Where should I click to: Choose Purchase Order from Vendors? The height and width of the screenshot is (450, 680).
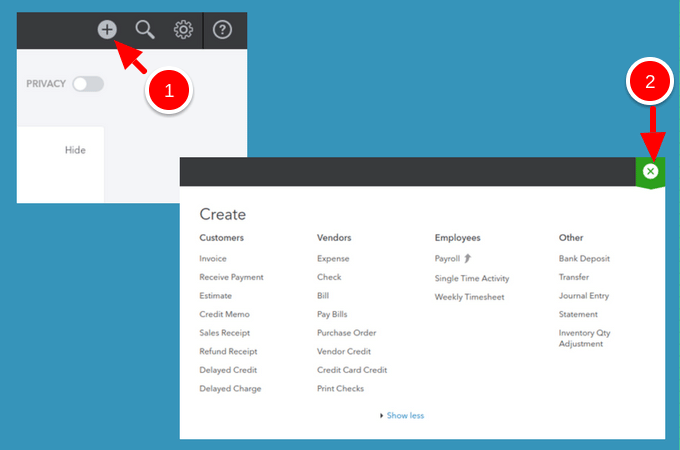tap(346, 333)
